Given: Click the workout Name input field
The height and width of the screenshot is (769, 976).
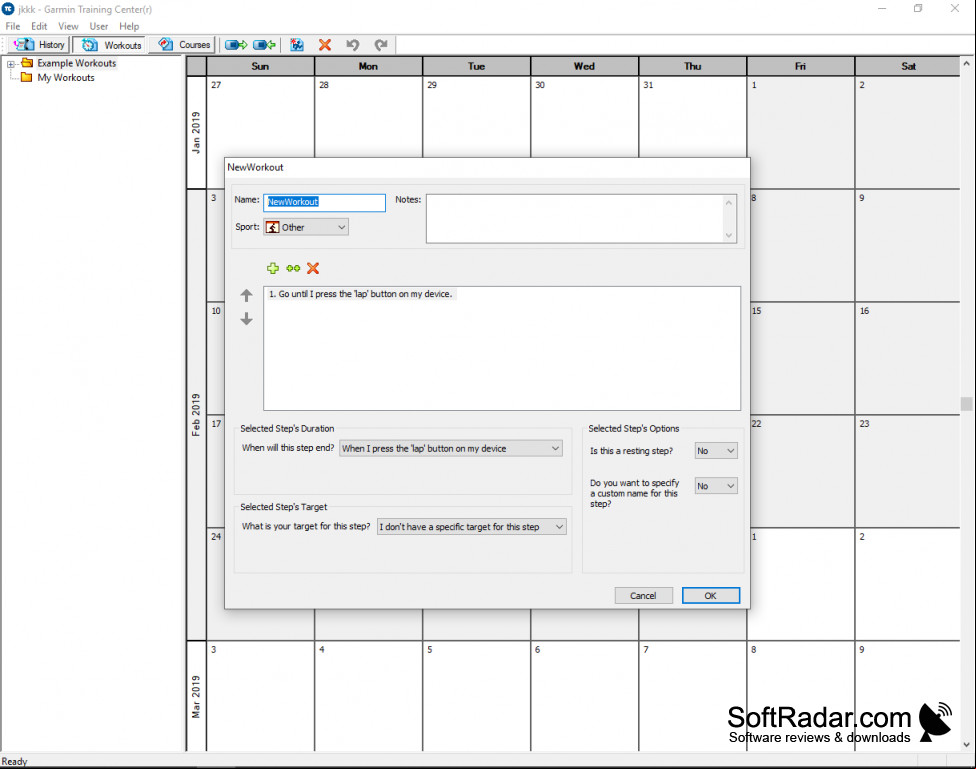Looking at the screenshot, I should (x=324, y=202).
